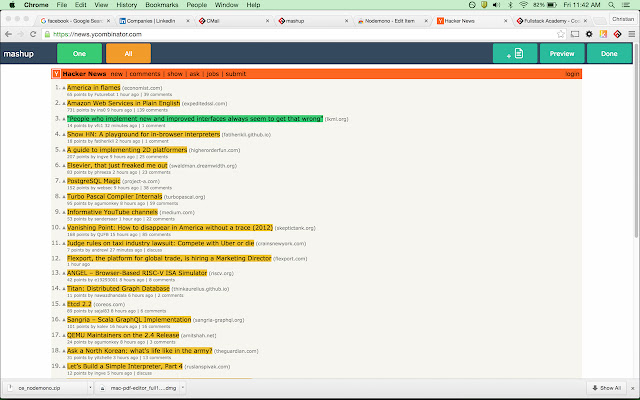Upvote the 'Etcd 2.2' story
640x400 pixels.
tap(64, 304)
